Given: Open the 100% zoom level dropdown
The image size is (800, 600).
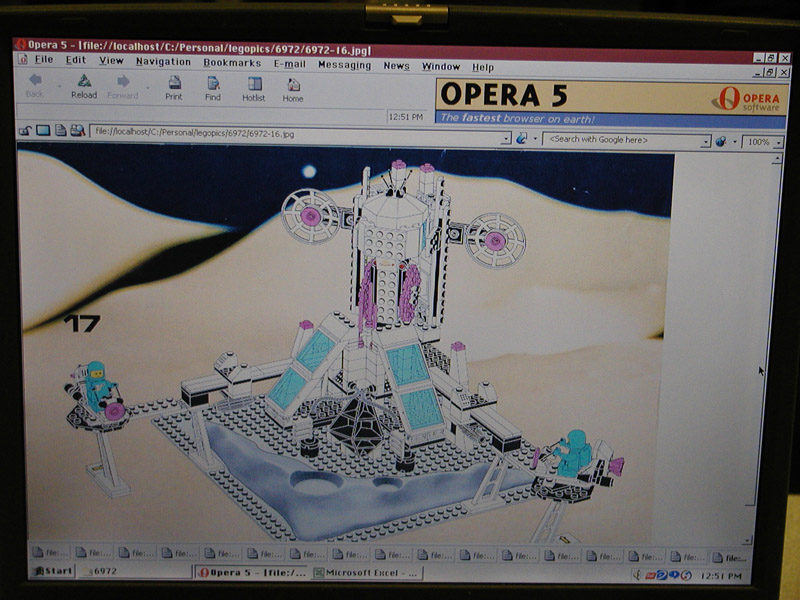Looking at the screenshot, I should [779, 143].
